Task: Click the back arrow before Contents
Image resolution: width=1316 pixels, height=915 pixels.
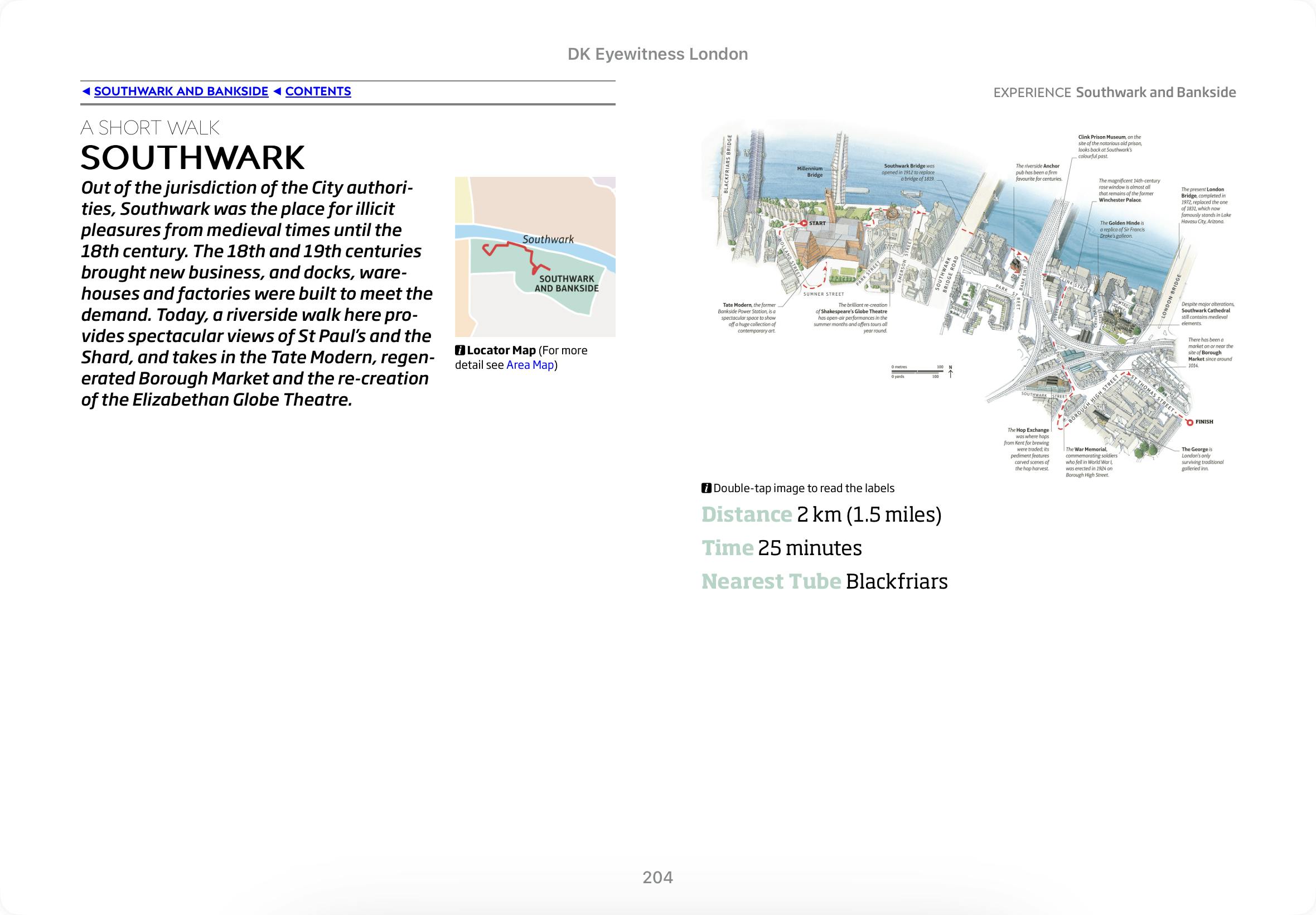Action: (x=277, y=91)
